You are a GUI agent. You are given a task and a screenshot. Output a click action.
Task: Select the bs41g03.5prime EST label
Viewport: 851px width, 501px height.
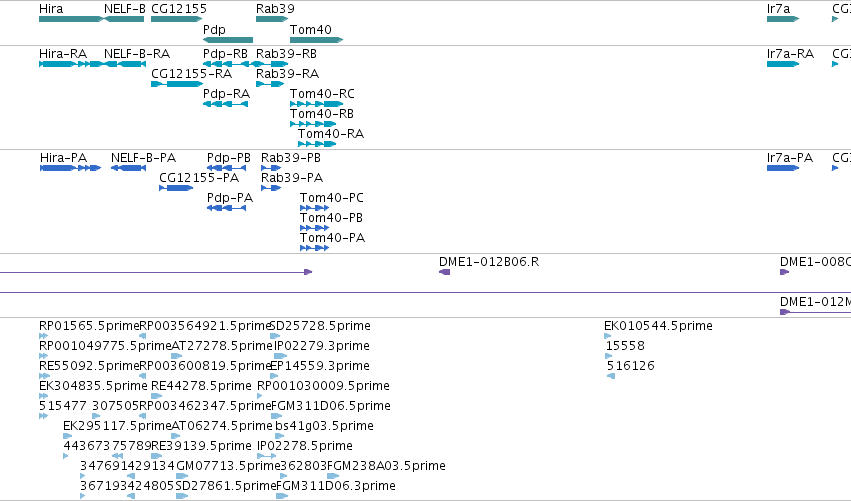click(325, 427)
